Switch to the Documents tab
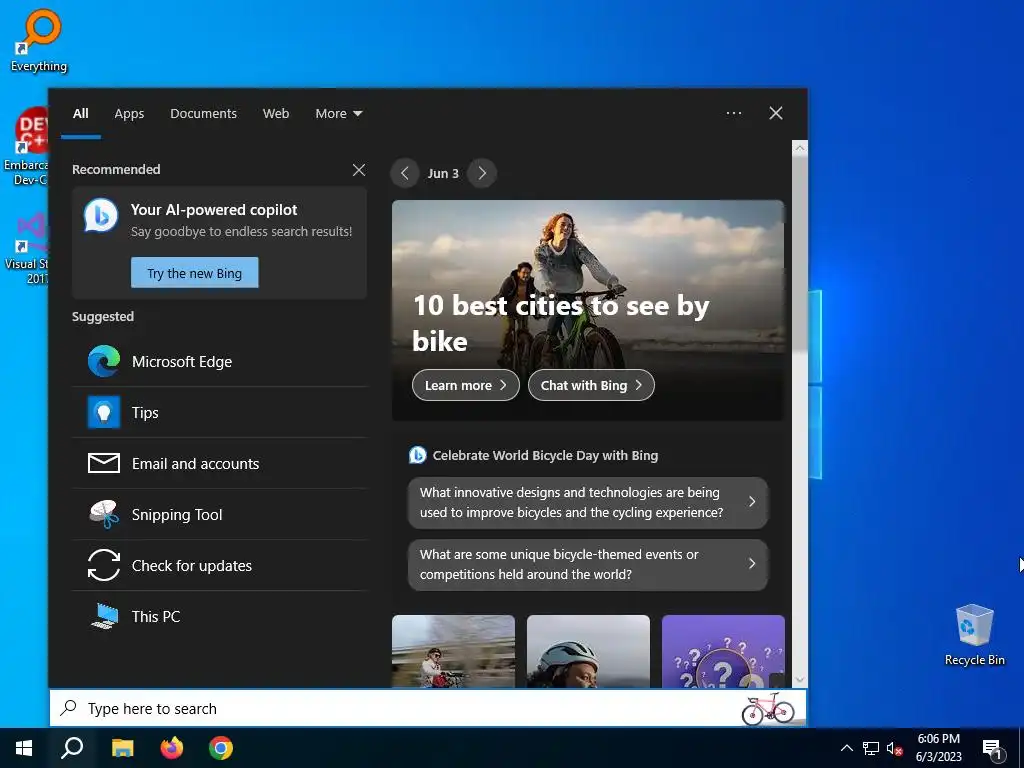This screenshot has height=768, width=1024. point(203,114)
